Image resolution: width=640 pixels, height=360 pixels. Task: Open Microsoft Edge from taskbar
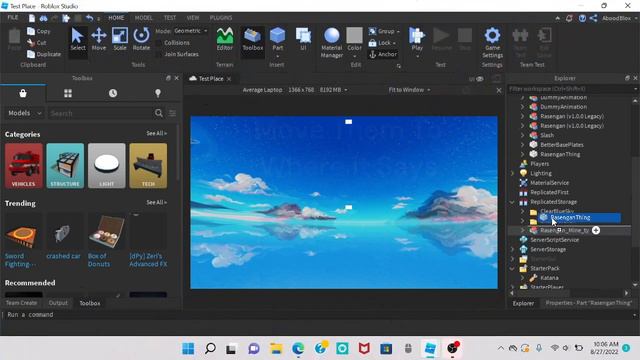click(x=298, y=349)
